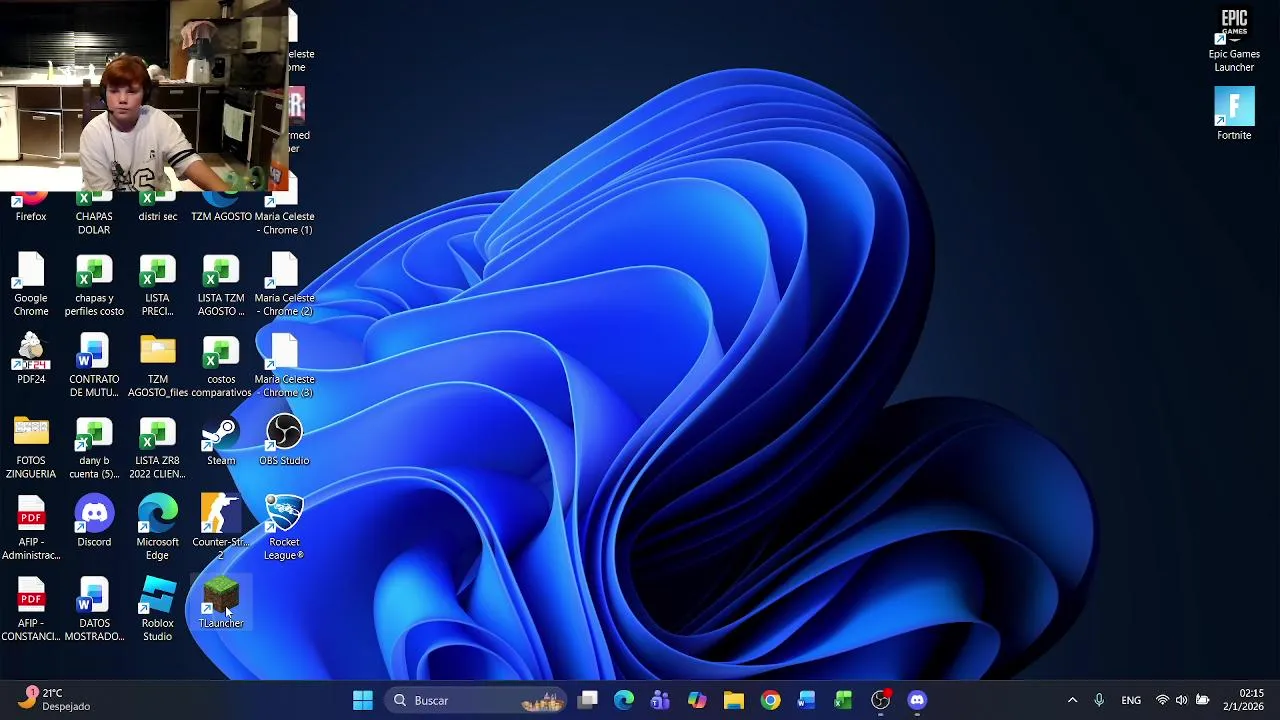
Task: Select TZM AGOSTO_files folder
Action: 157,365
